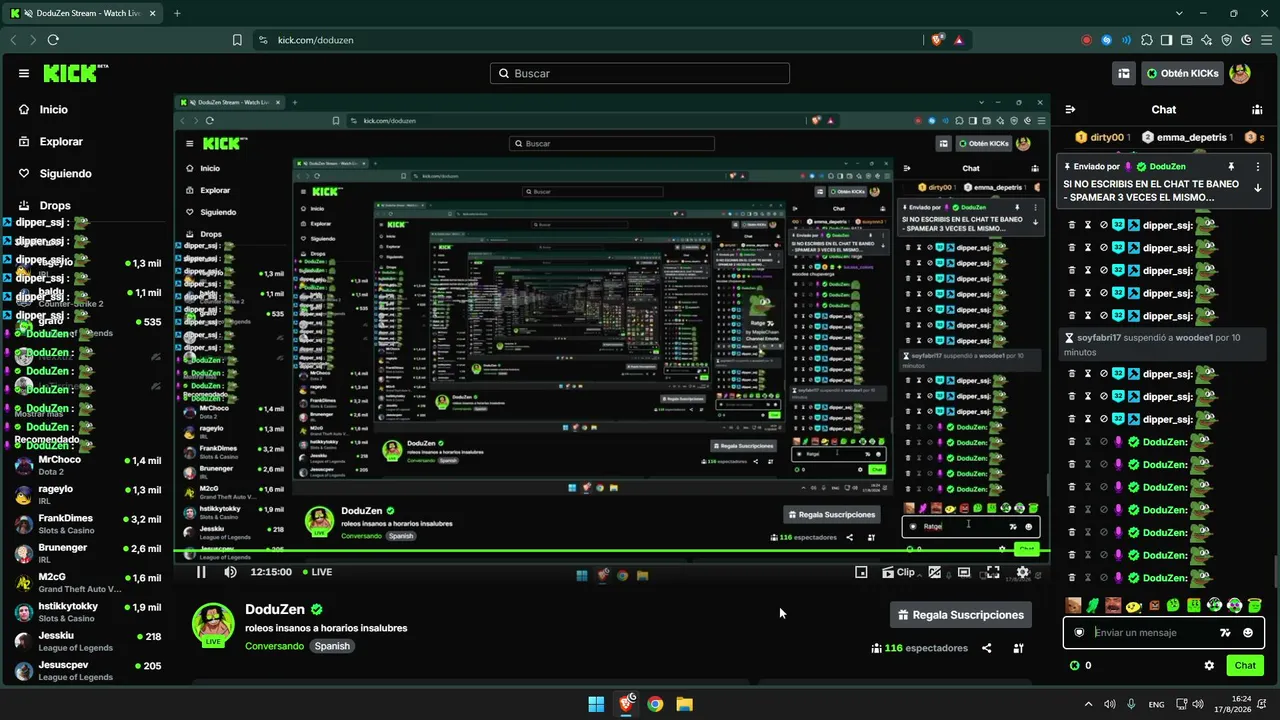Image resolution: width=1280 pixels, height=720 pixels.
Task: Open the KICKs balance showing 0
Action: click(1081, 665)
